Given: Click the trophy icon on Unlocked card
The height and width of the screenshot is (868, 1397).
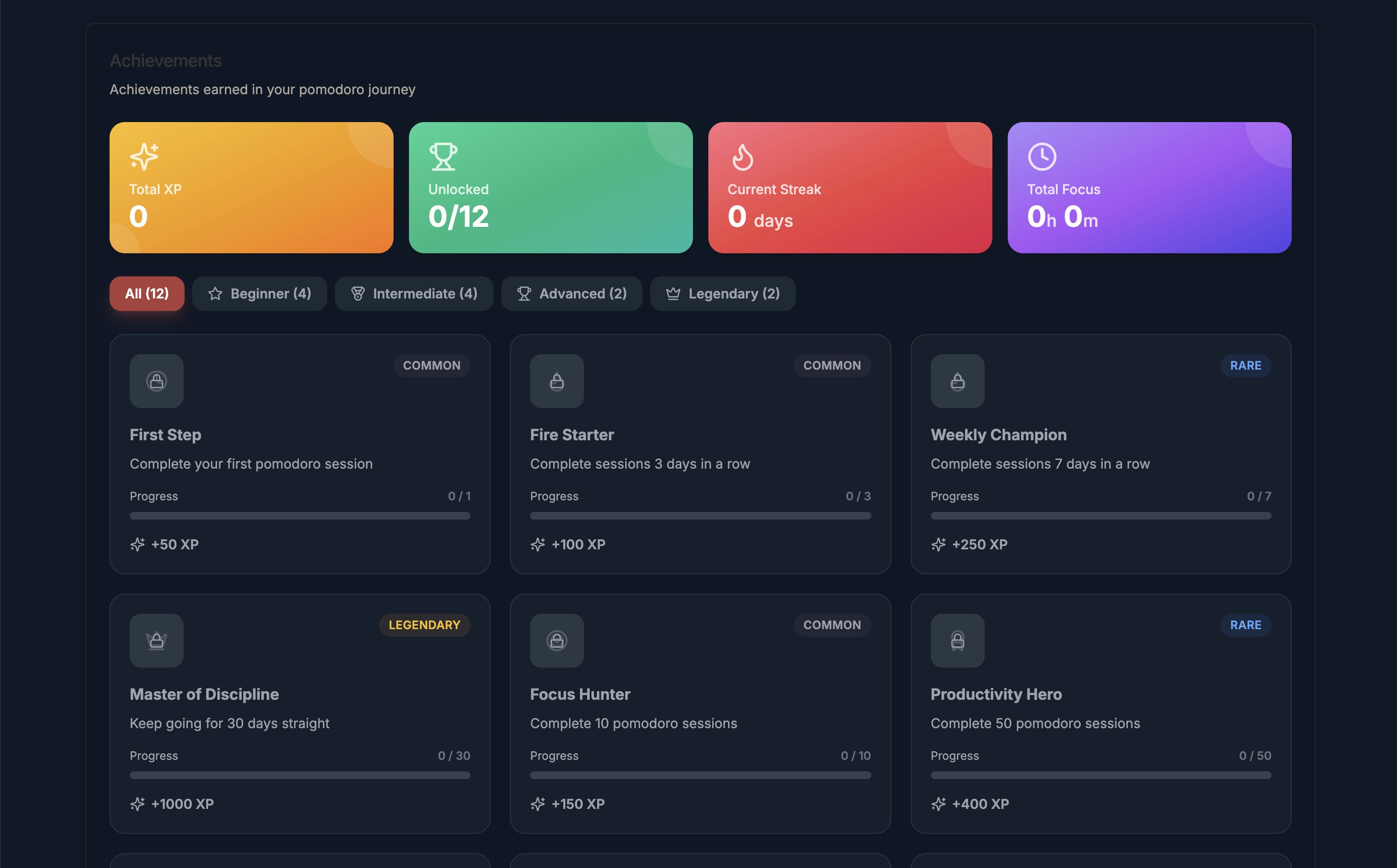Looking at the screenshot, I should point(443,157).
